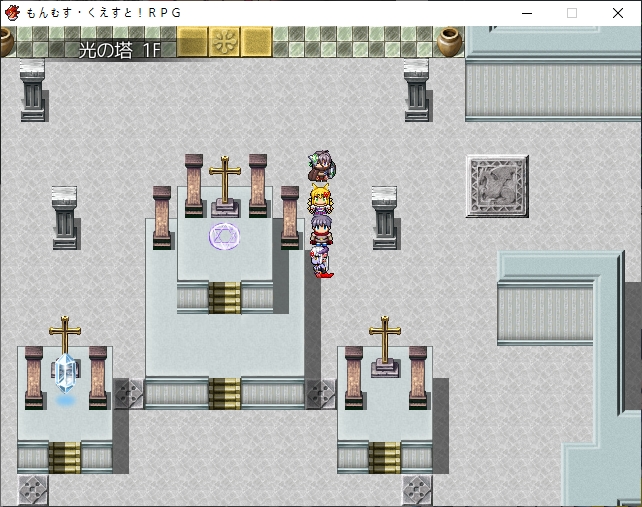Click the white-haired character with red tail
The height and width of the screenshot is (507, 642).
coord(323,262)
